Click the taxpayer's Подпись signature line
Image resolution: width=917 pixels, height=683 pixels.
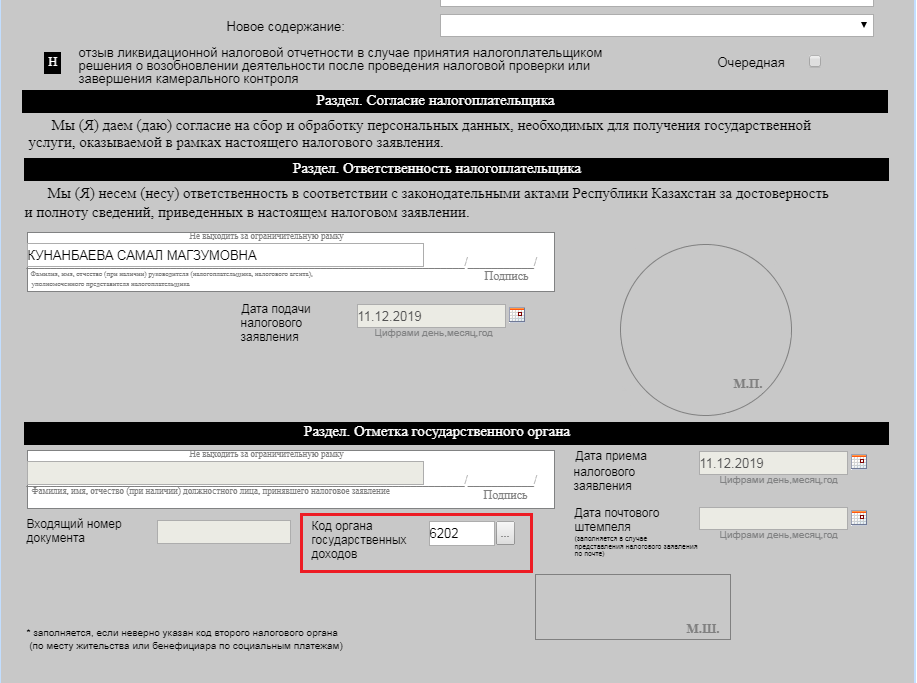click(x=500, y=263)
